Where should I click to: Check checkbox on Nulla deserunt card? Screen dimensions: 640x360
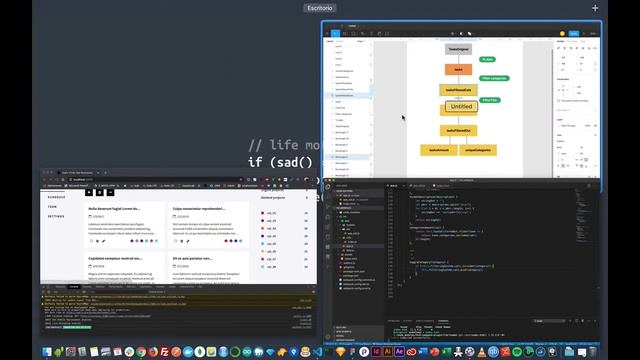pyautogui.click(x=91, y=241)
